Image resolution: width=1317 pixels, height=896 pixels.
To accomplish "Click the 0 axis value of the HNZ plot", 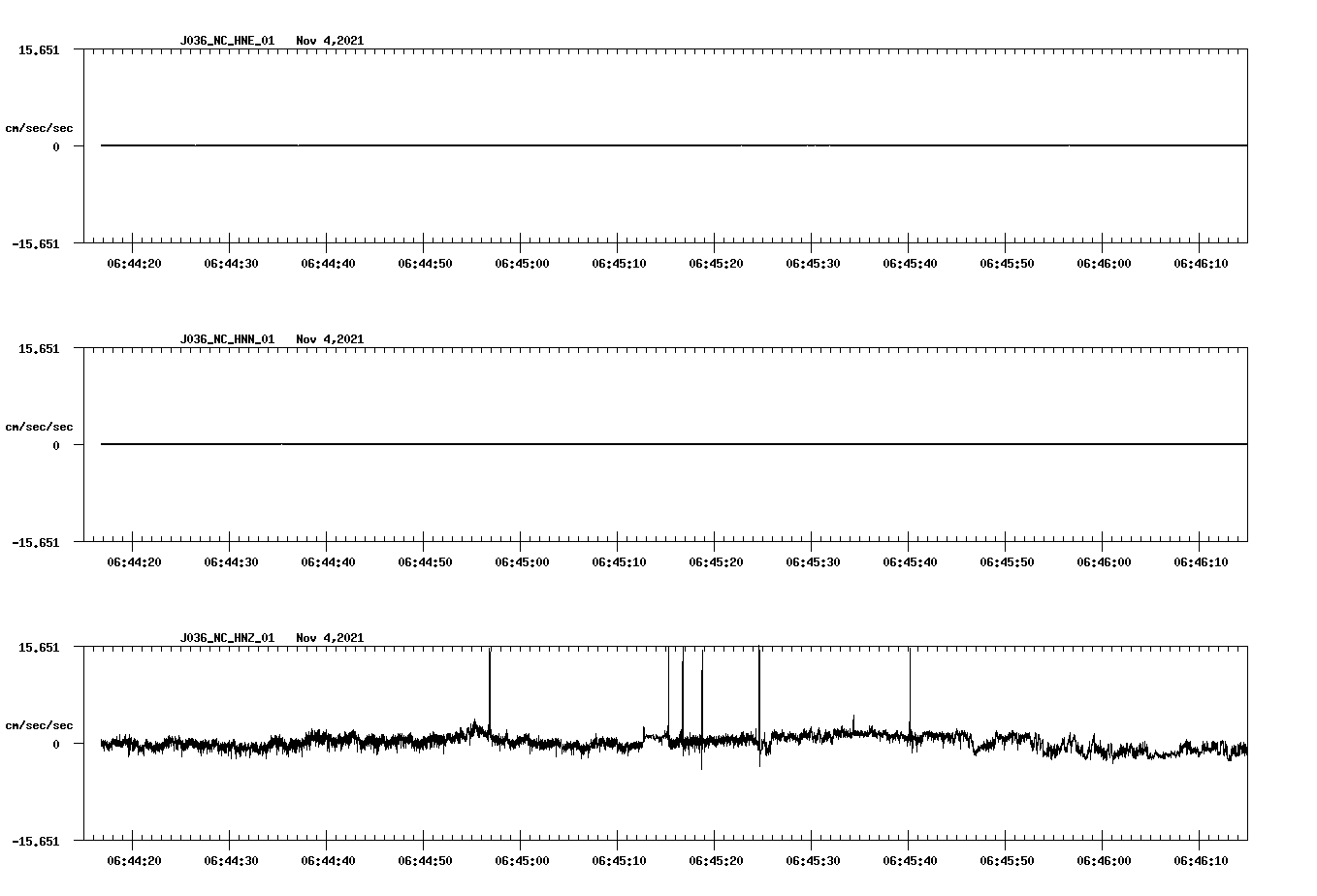I will 56,744.
